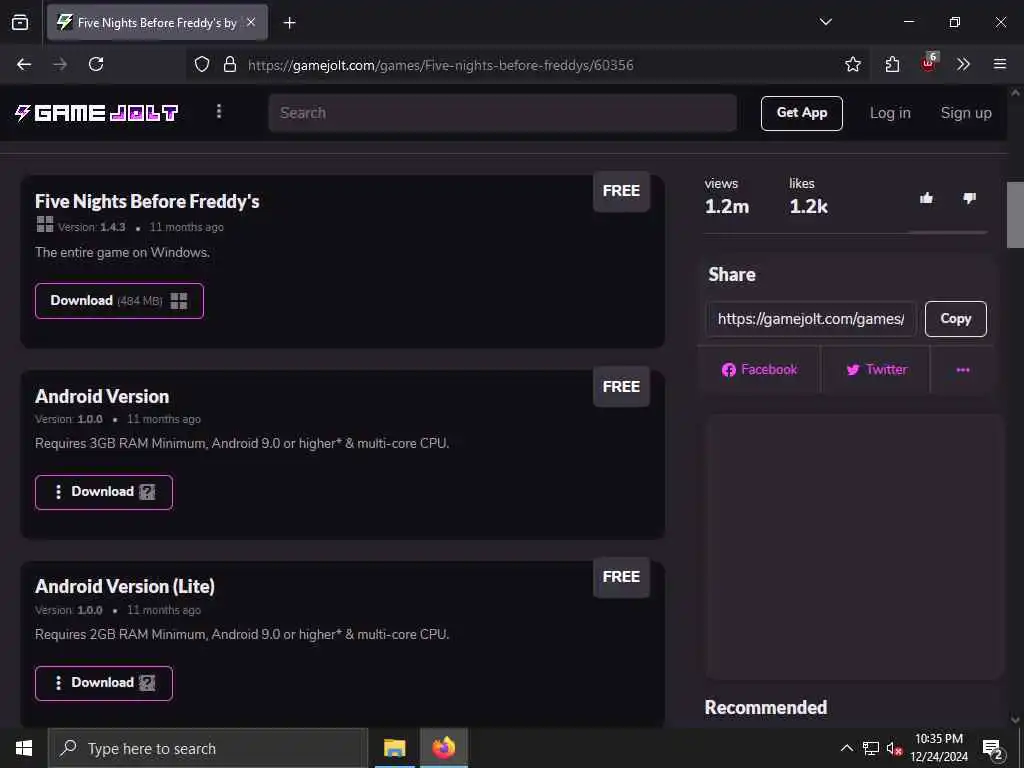
Task: Click the Five Nights Before Freddy's package title
Action: click(x=147, y=201)
